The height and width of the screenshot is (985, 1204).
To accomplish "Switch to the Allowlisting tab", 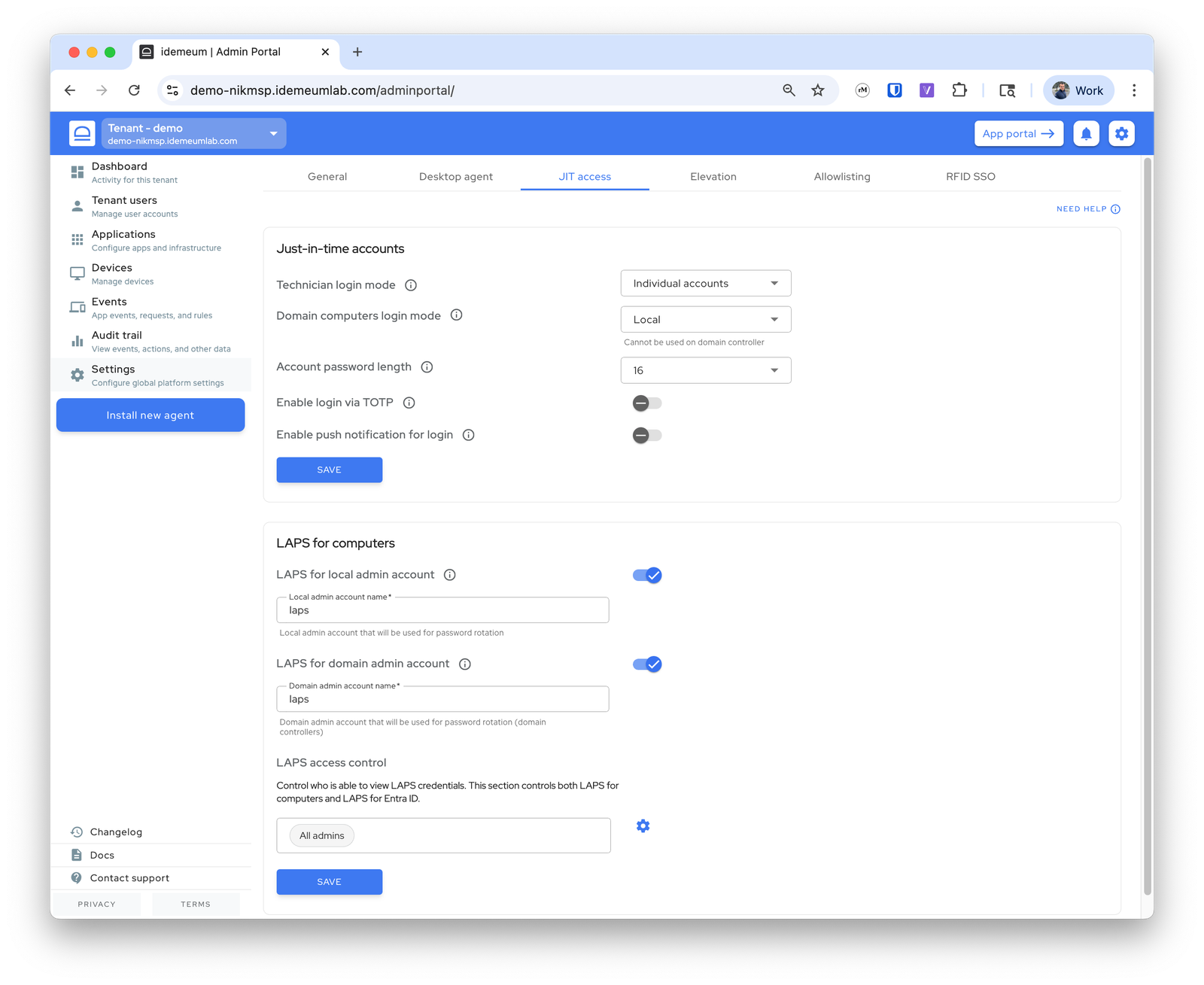I will [842, 177].
